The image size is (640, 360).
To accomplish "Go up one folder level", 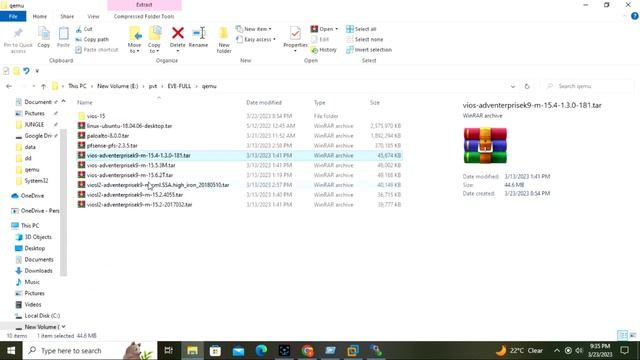I will point(43,86).
